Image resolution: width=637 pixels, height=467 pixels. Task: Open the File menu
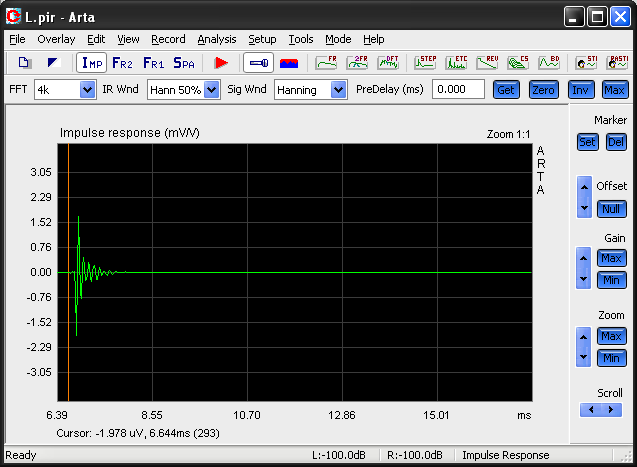(x=17, y=39)
